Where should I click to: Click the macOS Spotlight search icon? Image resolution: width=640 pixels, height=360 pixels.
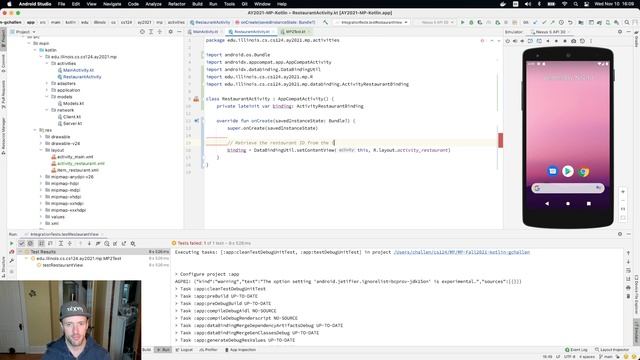coord(576,4)
